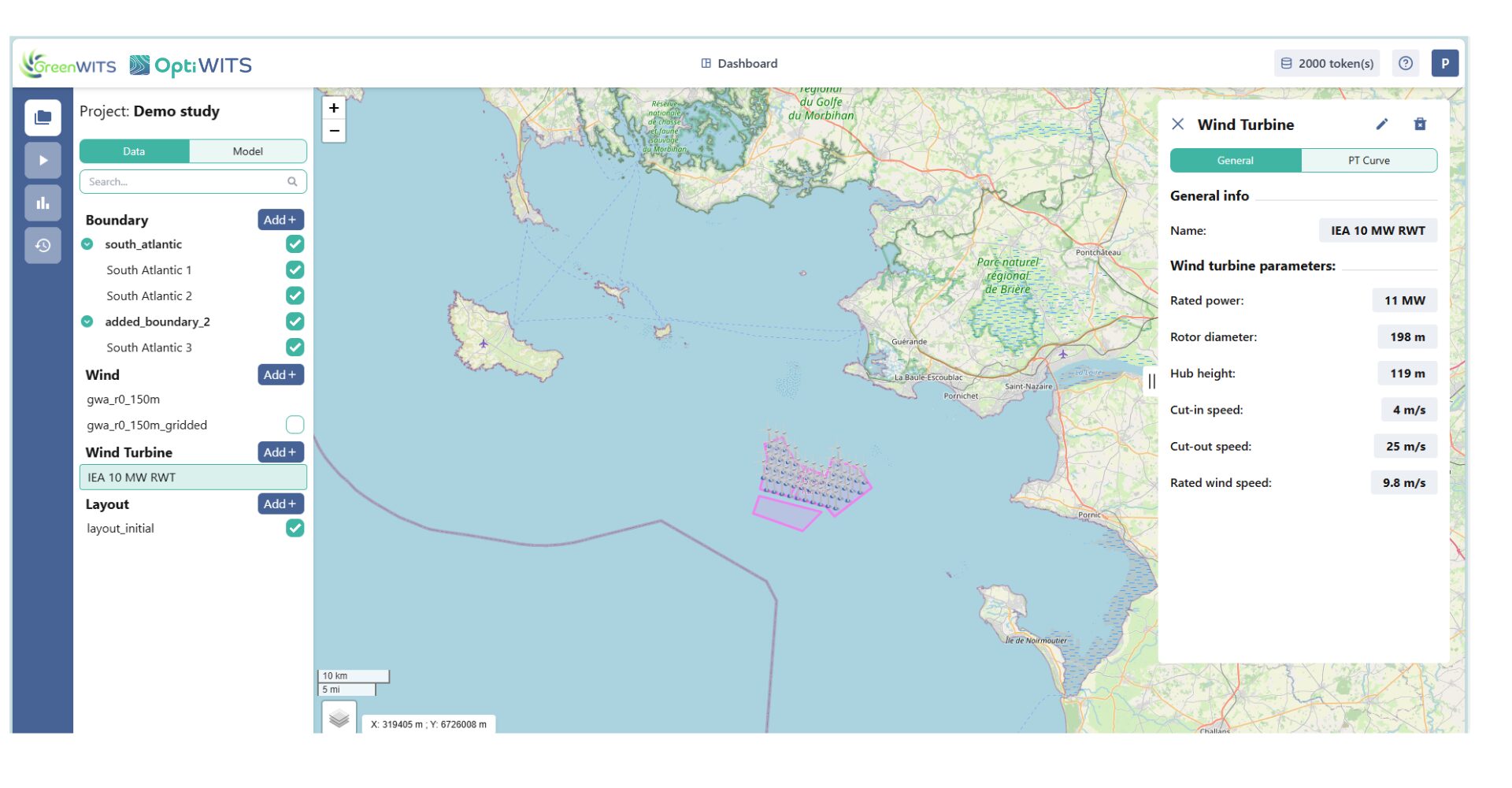The width and height of the screenshot is (1512, 788).
Task: Click the tokens database icon
Action: [x=1286, y=63]
